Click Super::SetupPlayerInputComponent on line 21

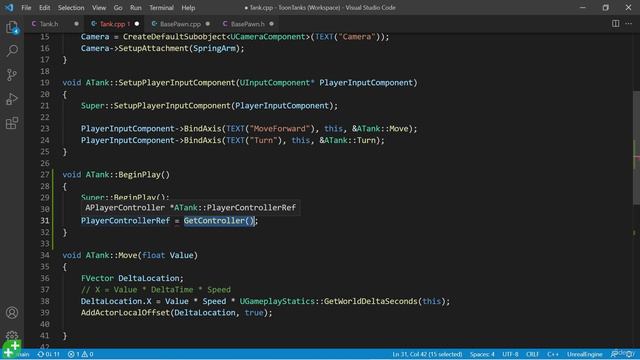(156, 106)
